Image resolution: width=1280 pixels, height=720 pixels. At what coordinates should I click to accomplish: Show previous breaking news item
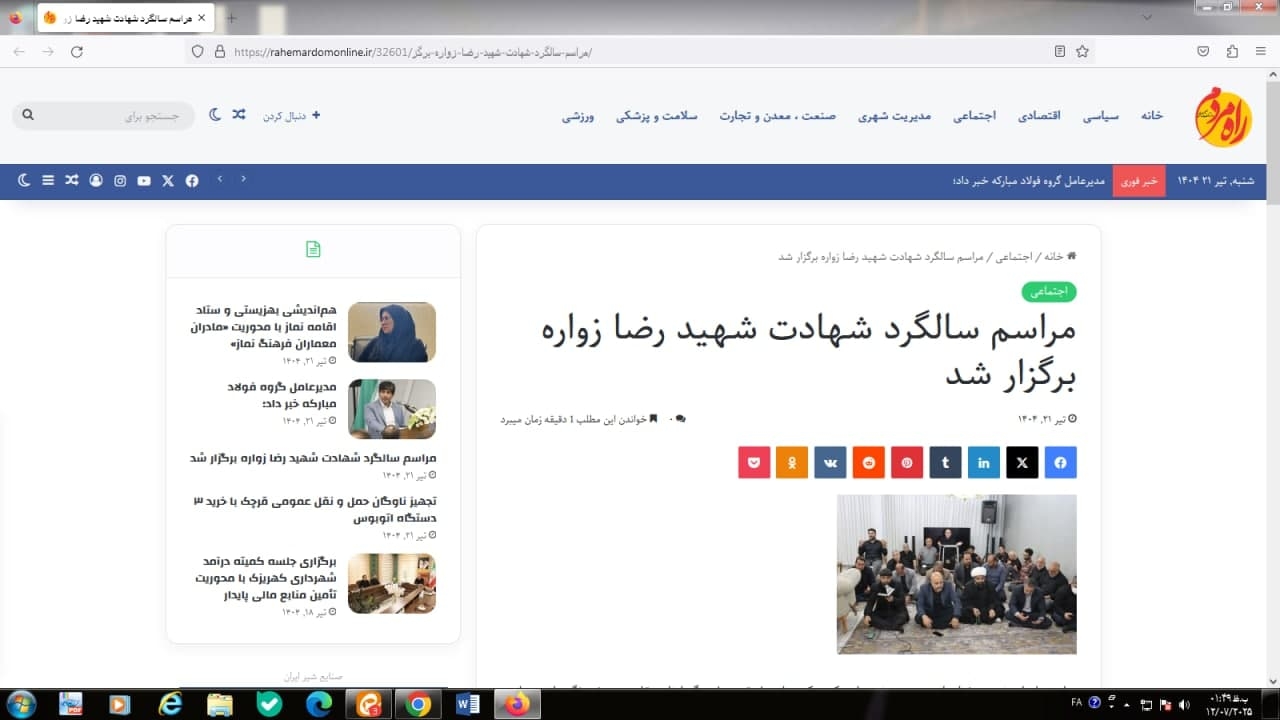pyautogui.click(x=243, y=180)
